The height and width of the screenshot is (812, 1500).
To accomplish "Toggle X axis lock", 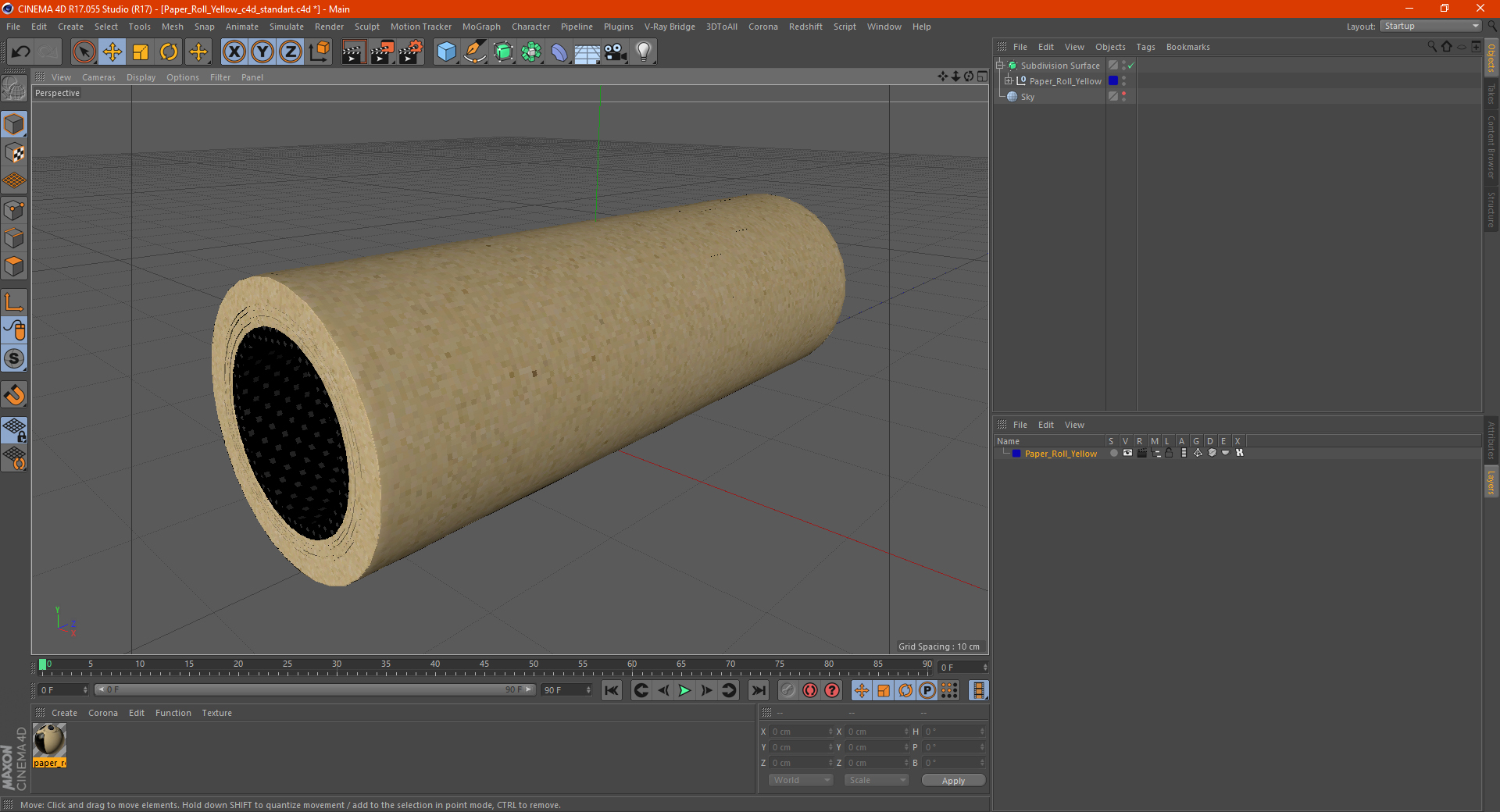I will pos(234,52).
